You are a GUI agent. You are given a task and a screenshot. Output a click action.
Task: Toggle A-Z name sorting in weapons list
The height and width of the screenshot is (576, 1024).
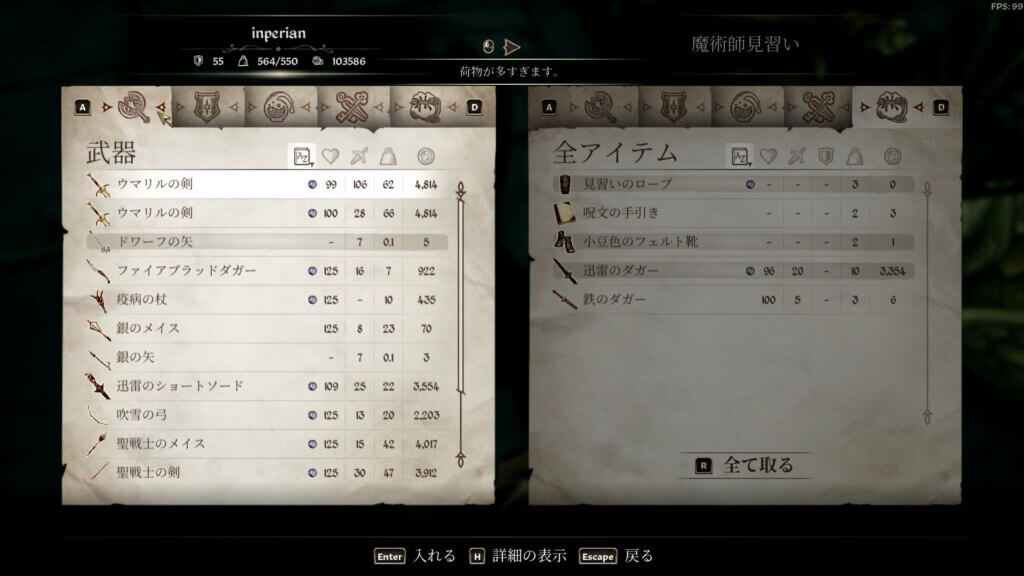(x=302, y=156)
